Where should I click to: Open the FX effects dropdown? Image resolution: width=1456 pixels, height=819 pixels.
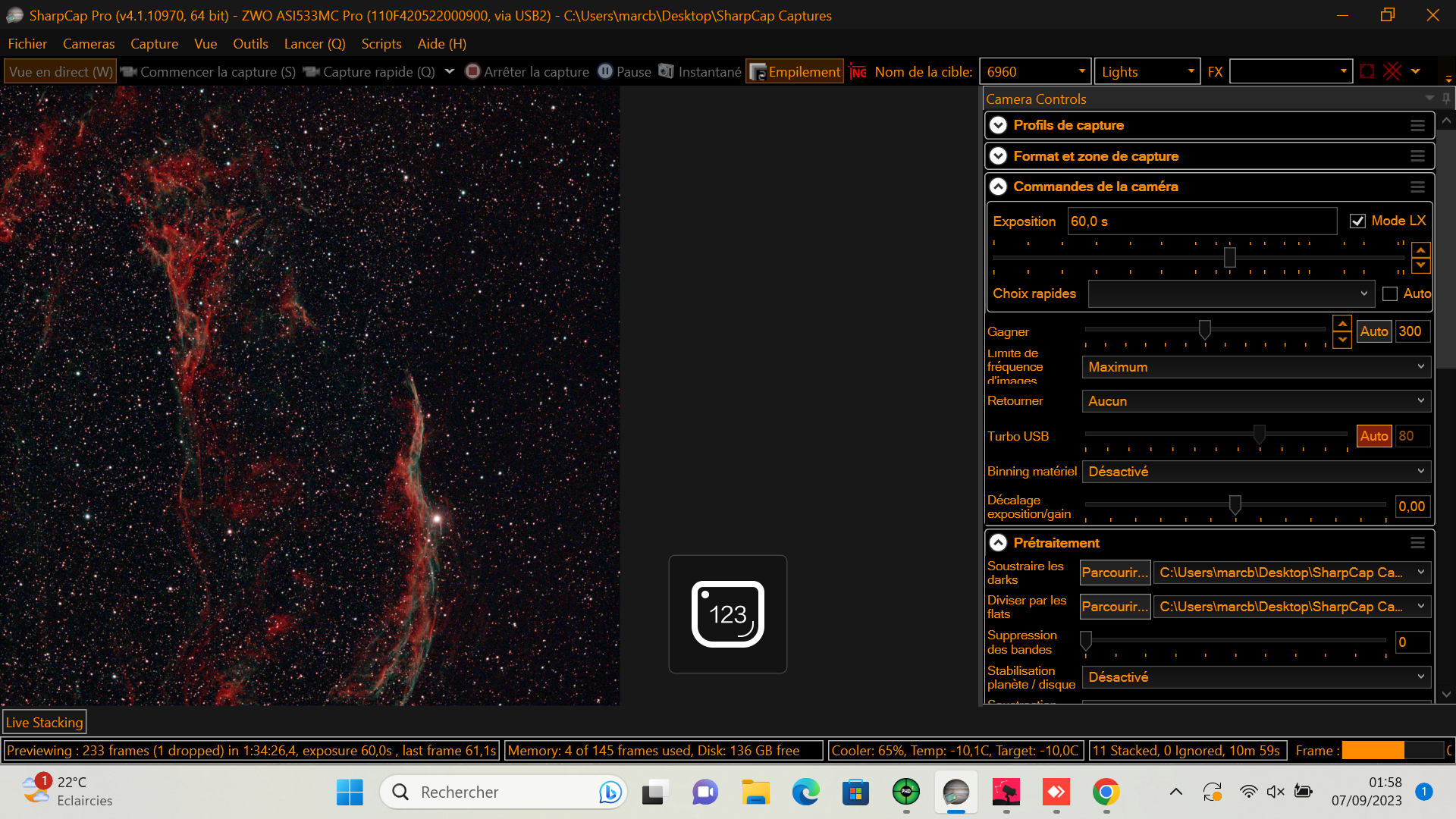click(x=1343, y=71)
